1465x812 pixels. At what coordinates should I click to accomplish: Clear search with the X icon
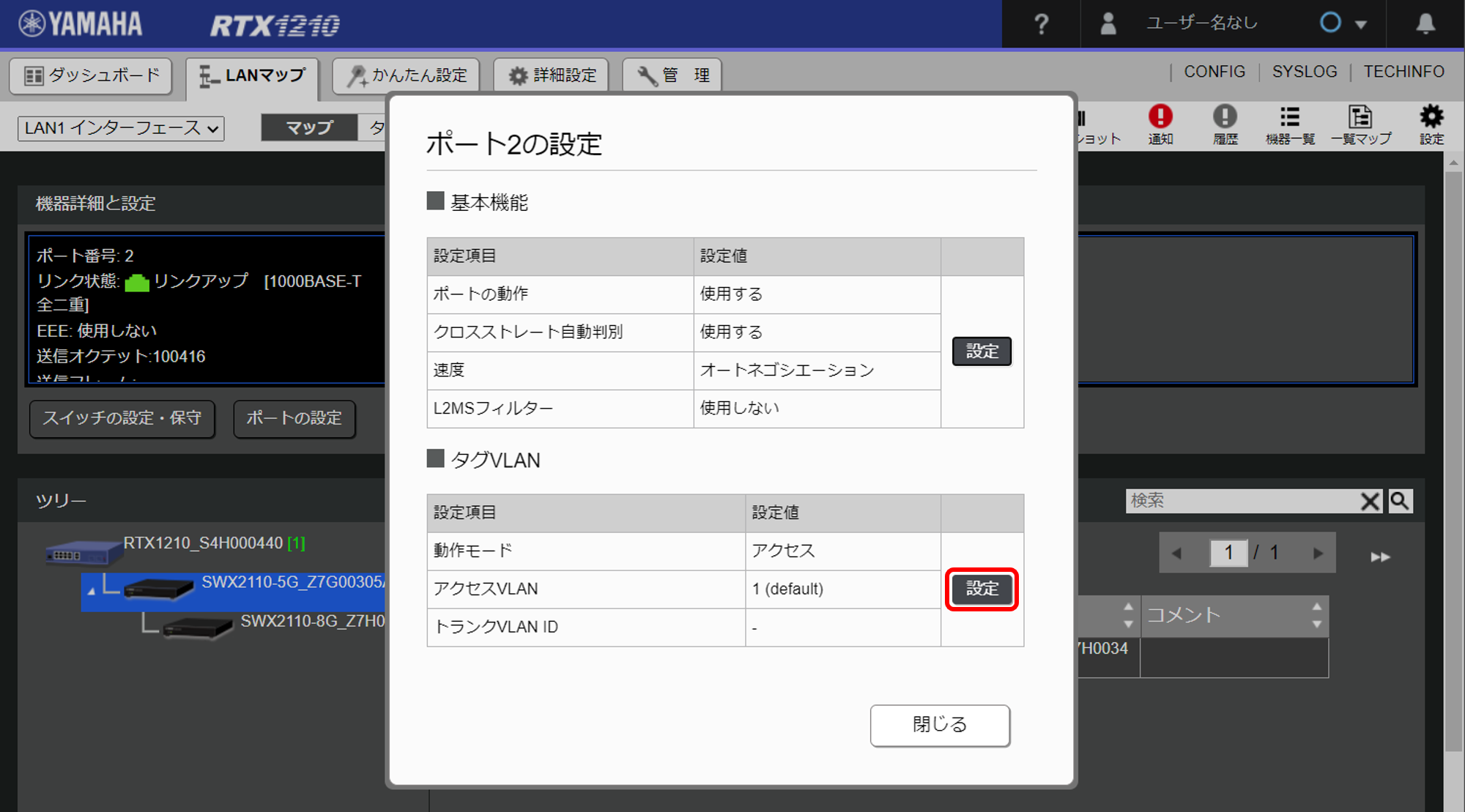click(1370, 501)
